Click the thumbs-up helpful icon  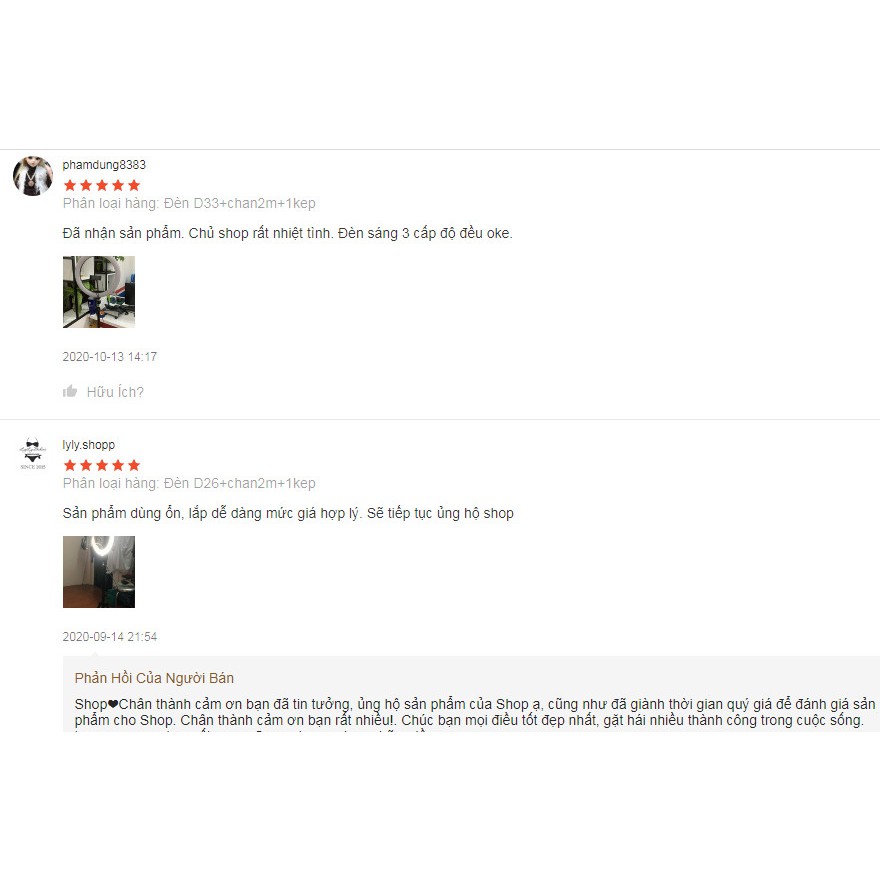tap(70, 391)
